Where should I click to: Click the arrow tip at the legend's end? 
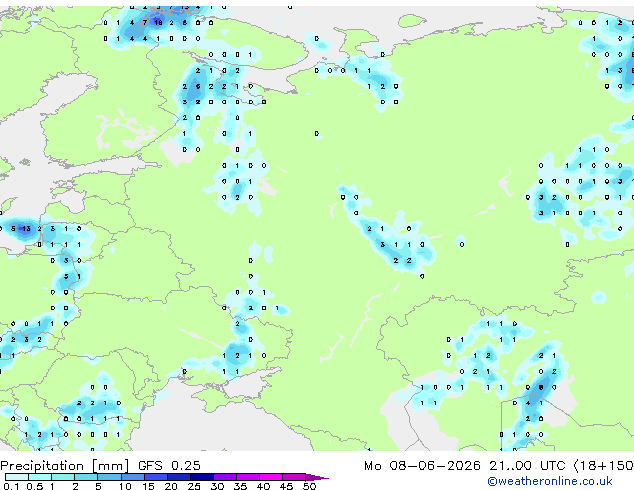pyautogui.click(x=317, y=477)
